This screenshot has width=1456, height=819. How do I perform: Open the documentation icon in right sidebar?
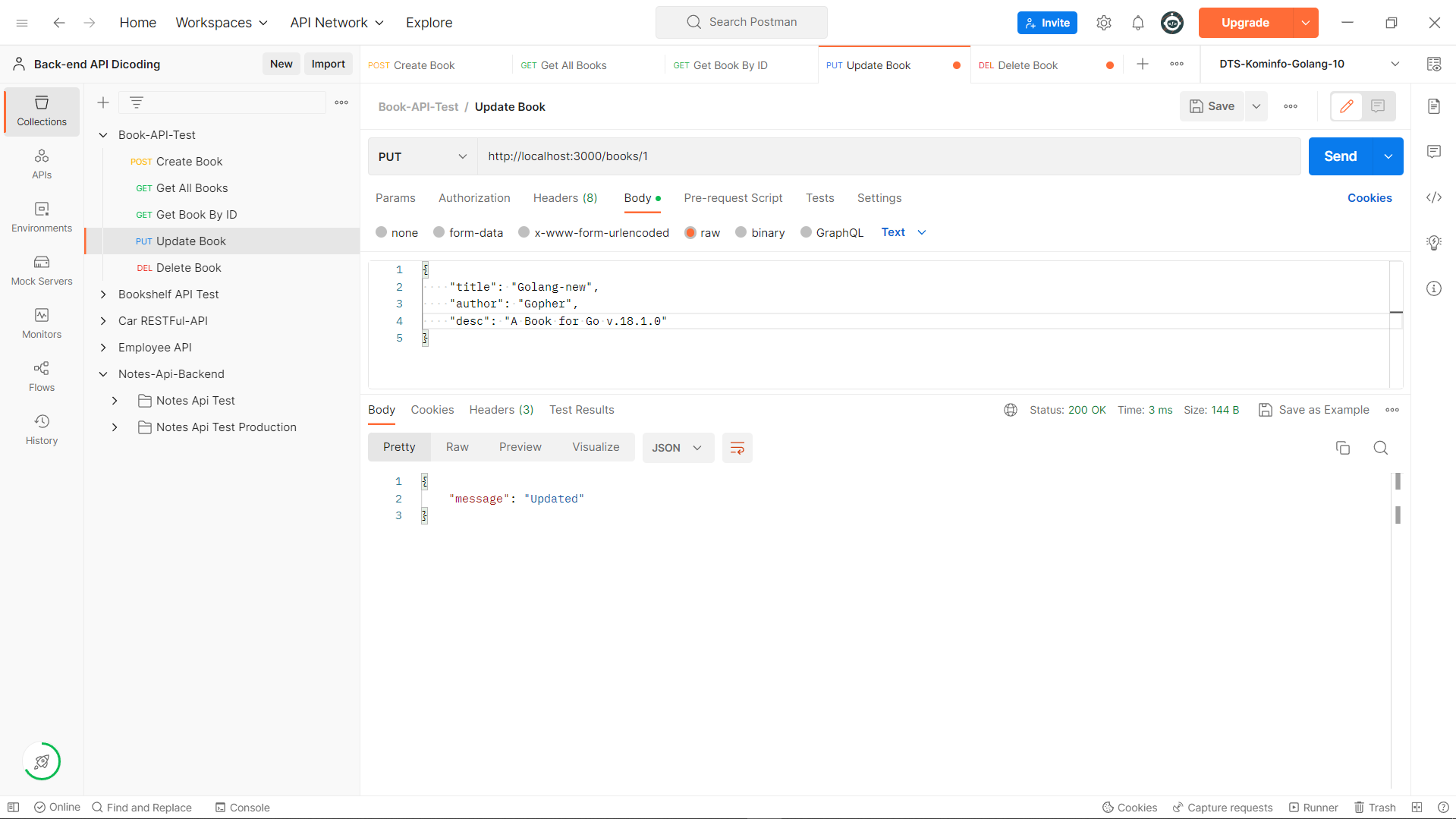(1434, 106)
